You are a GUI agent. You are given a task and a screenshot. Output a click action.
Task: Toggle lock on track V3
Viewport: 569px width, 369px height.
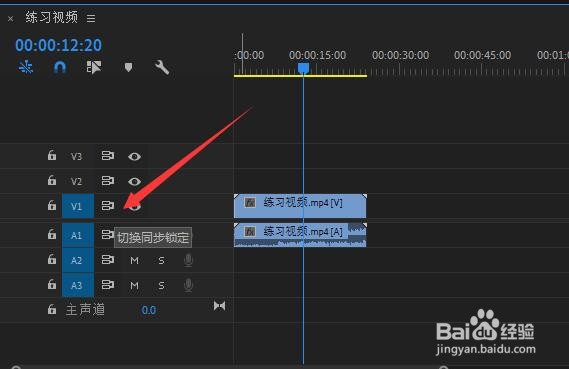(x=52, y=155)
